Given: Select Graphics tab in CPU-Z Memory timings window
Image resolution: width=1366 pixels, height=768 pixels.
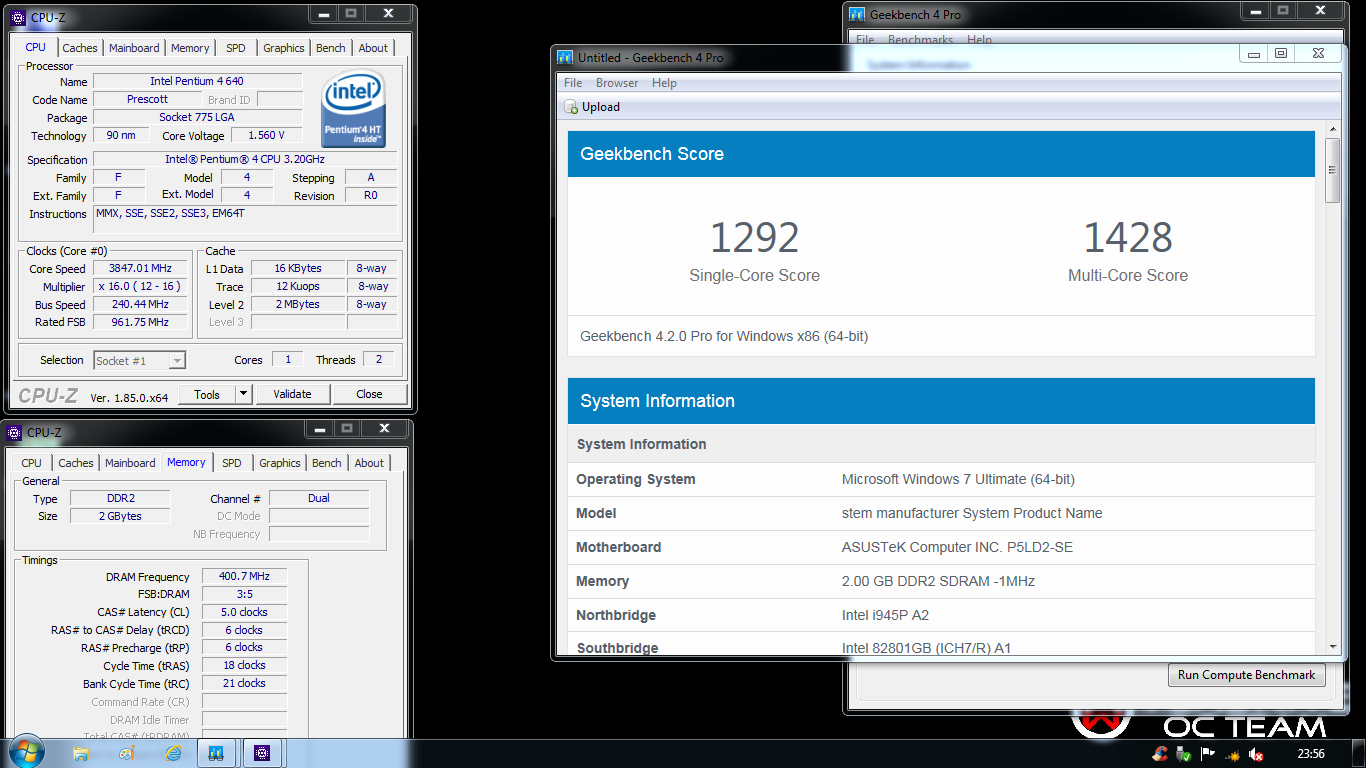Looking at the screenshot, I should point(280,463).
